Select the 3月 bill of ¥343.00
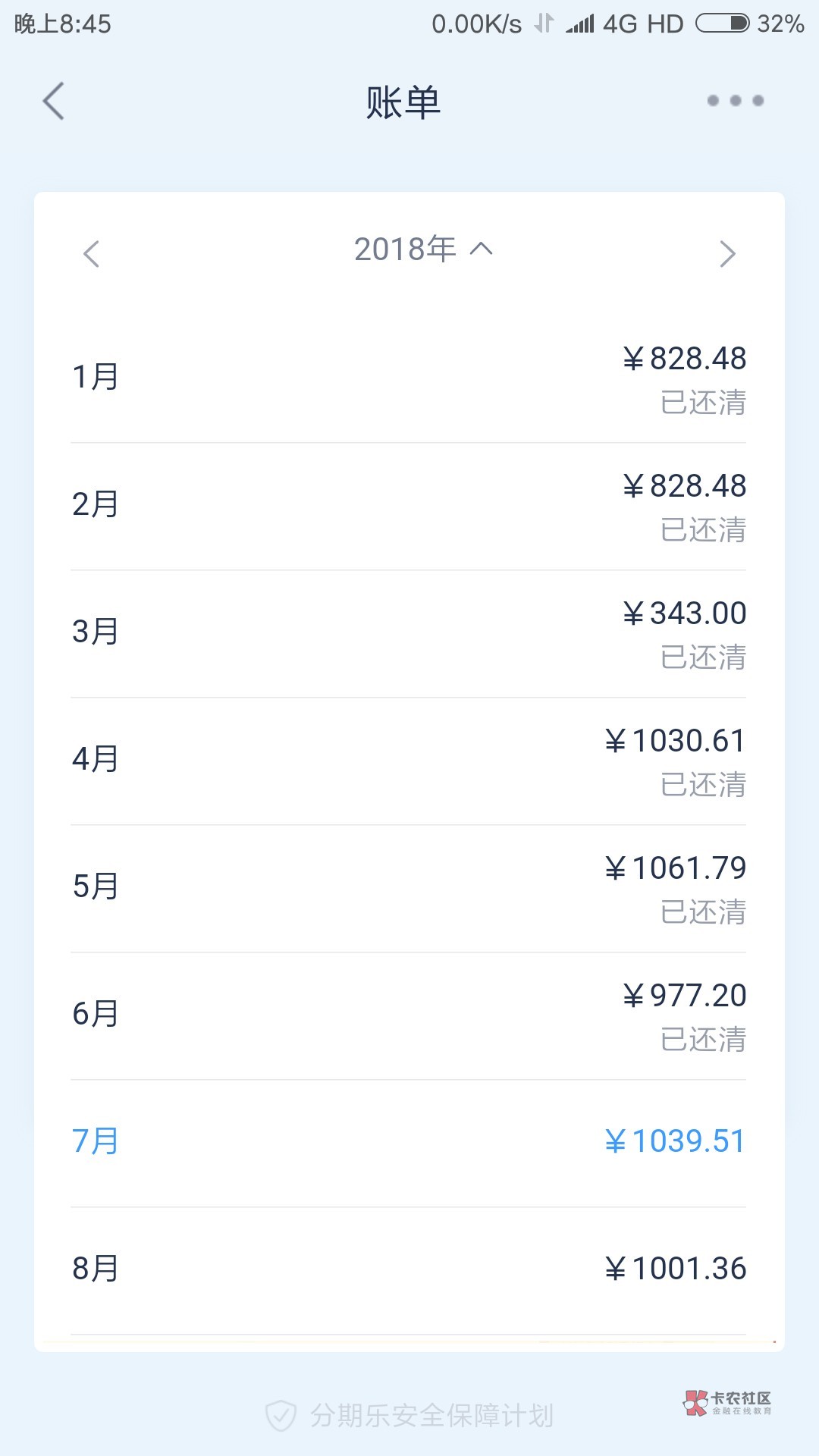The width and height of the screenshot is (819, 1456). 409,632
